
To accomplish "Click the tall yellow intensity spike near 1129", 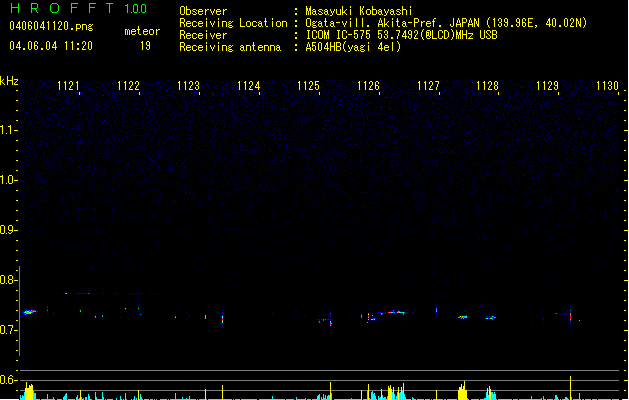I will pyautogui.click(x=570, y=388).
